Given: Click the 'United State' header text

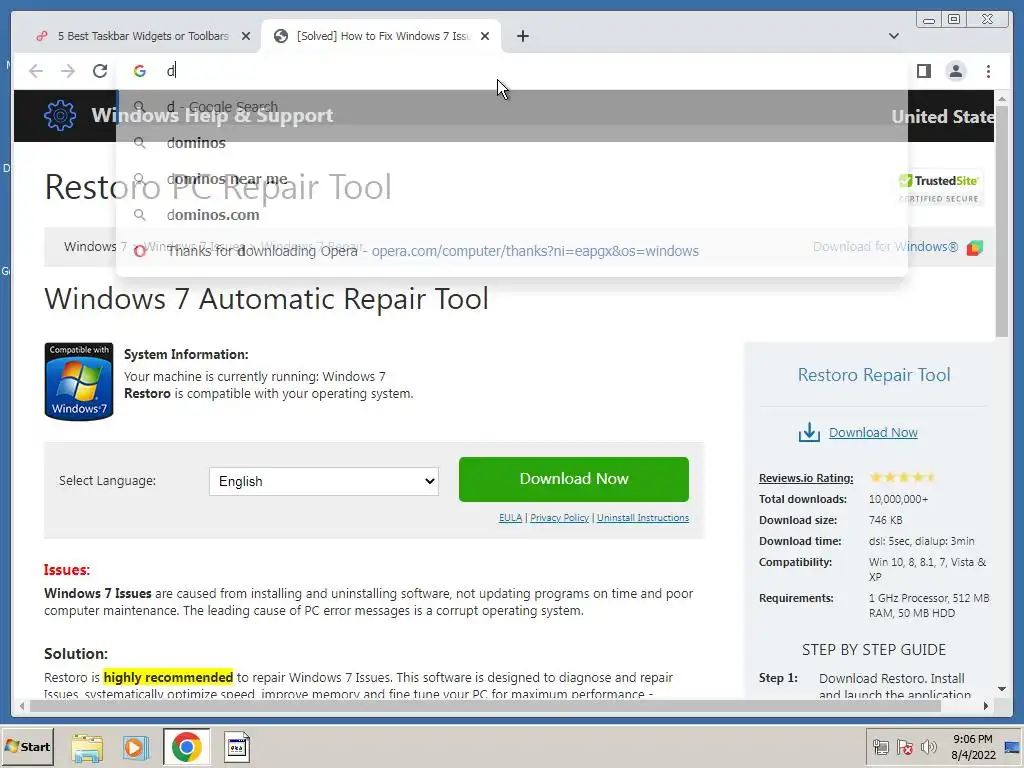Looking at the screenshot, I should pyautogui.click(x=943, y=116).
